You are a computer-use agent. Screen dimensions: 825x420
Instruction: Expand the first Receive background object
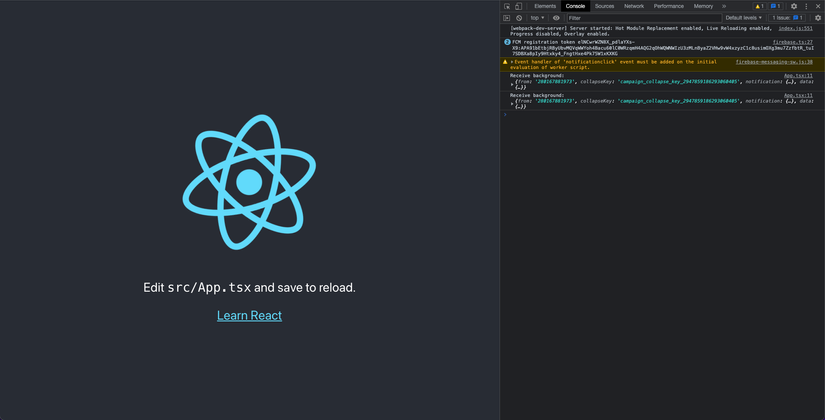click(x=512, y=84)
